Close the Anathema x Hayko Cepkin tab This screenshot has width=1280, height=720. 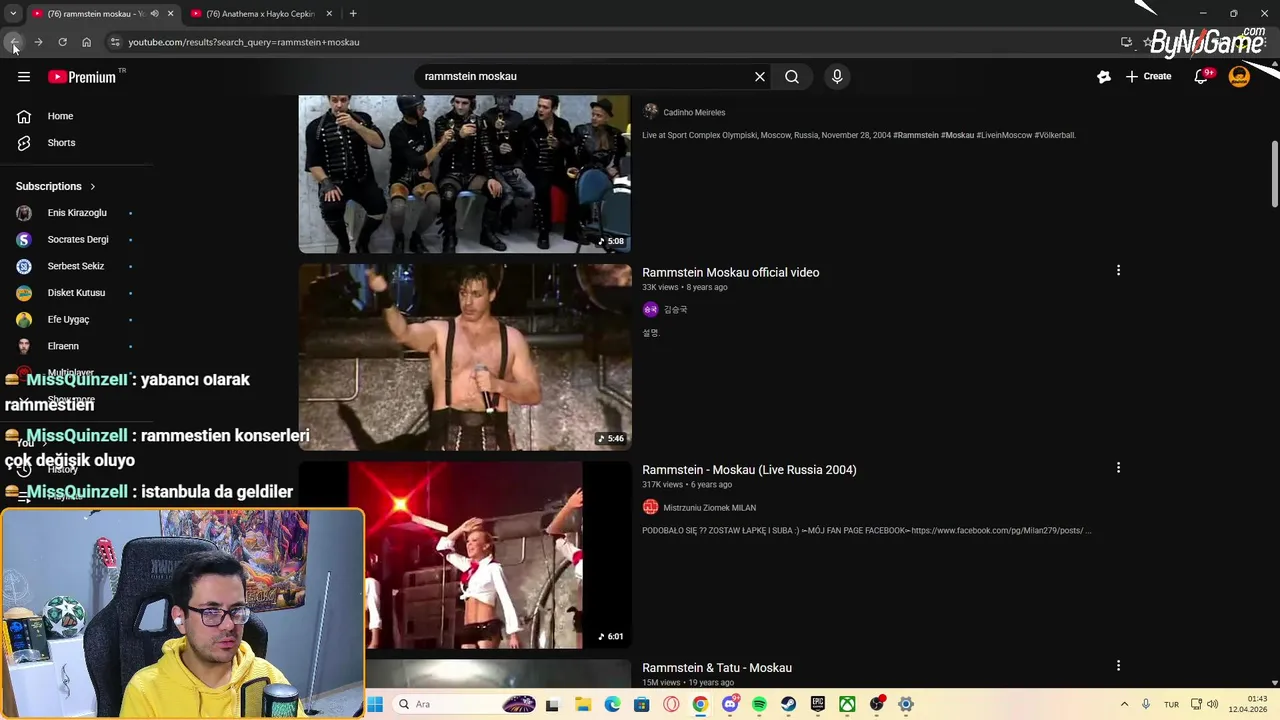329,14
